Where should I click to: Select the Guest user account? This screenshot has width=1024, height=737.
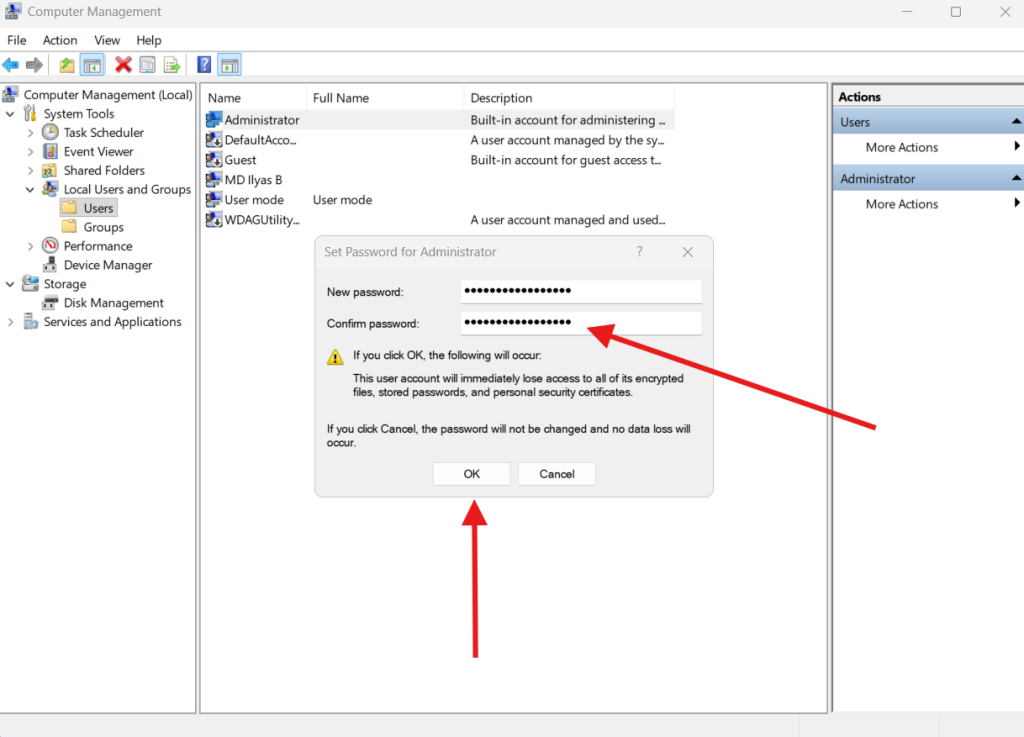click(x=240, y=160)
